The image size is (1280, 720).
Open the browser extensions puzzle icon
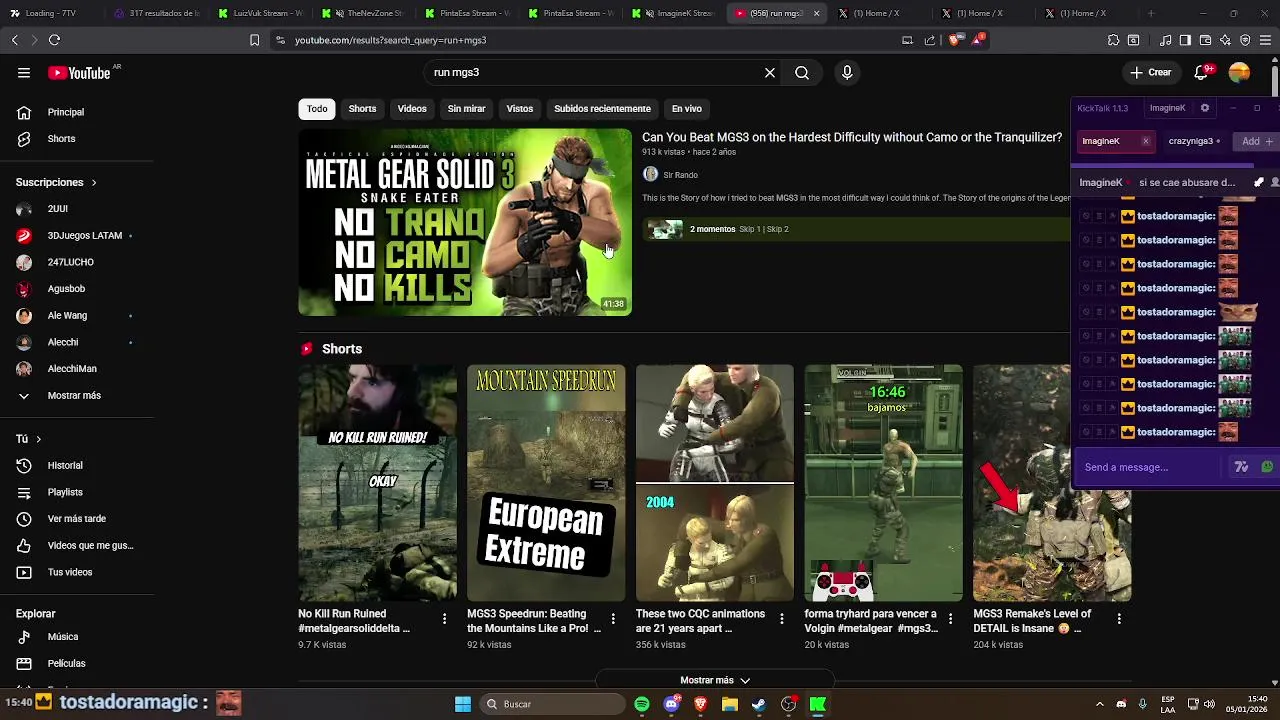click(1113, 40)
